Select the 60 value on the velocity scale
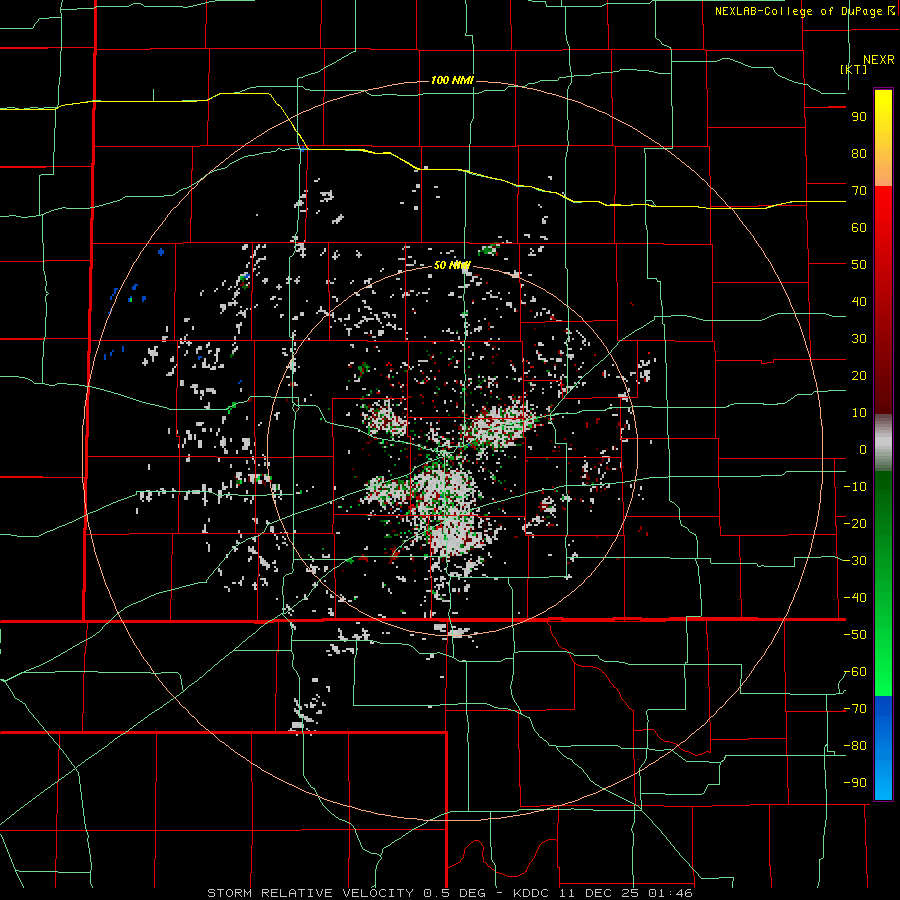 tap(859, 228)
